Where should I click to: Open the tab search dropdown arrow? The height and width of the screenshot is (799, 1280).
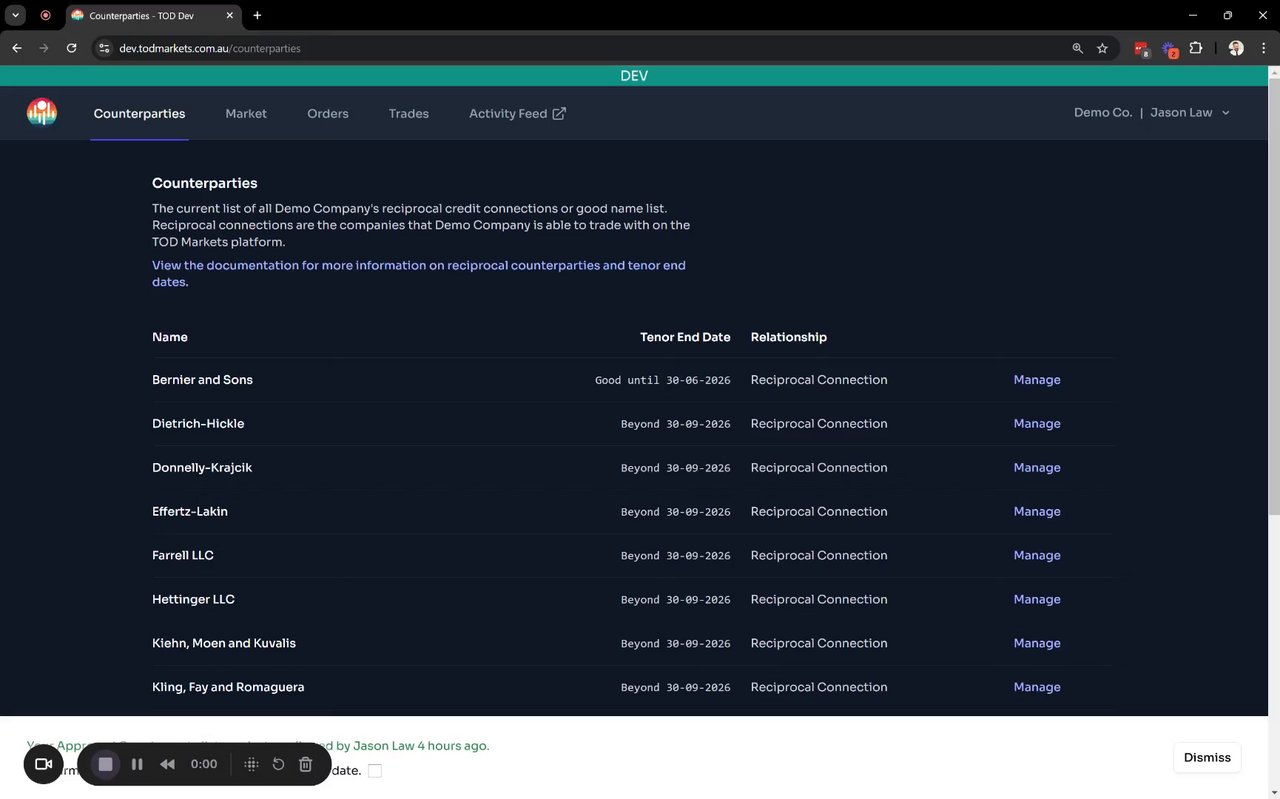pos(16,15)
